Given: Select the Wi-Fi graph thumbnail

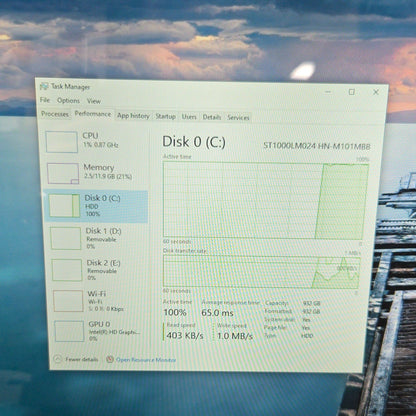Looking at the screenshot, I should 68,301.
